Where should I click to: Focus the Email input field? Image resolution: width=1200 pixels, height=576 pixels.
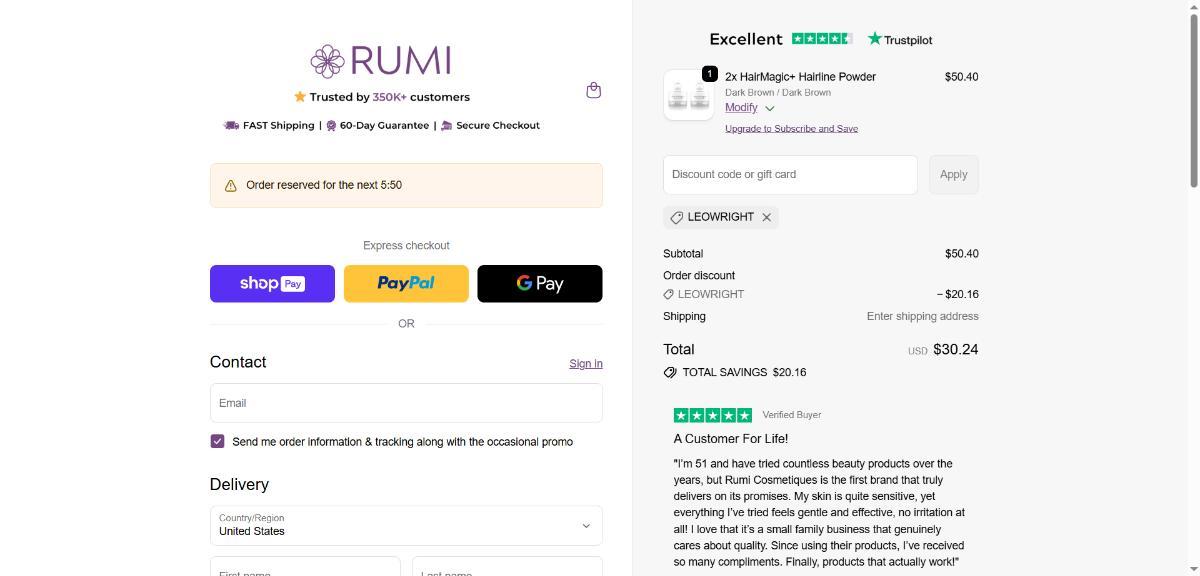[406, 403]
